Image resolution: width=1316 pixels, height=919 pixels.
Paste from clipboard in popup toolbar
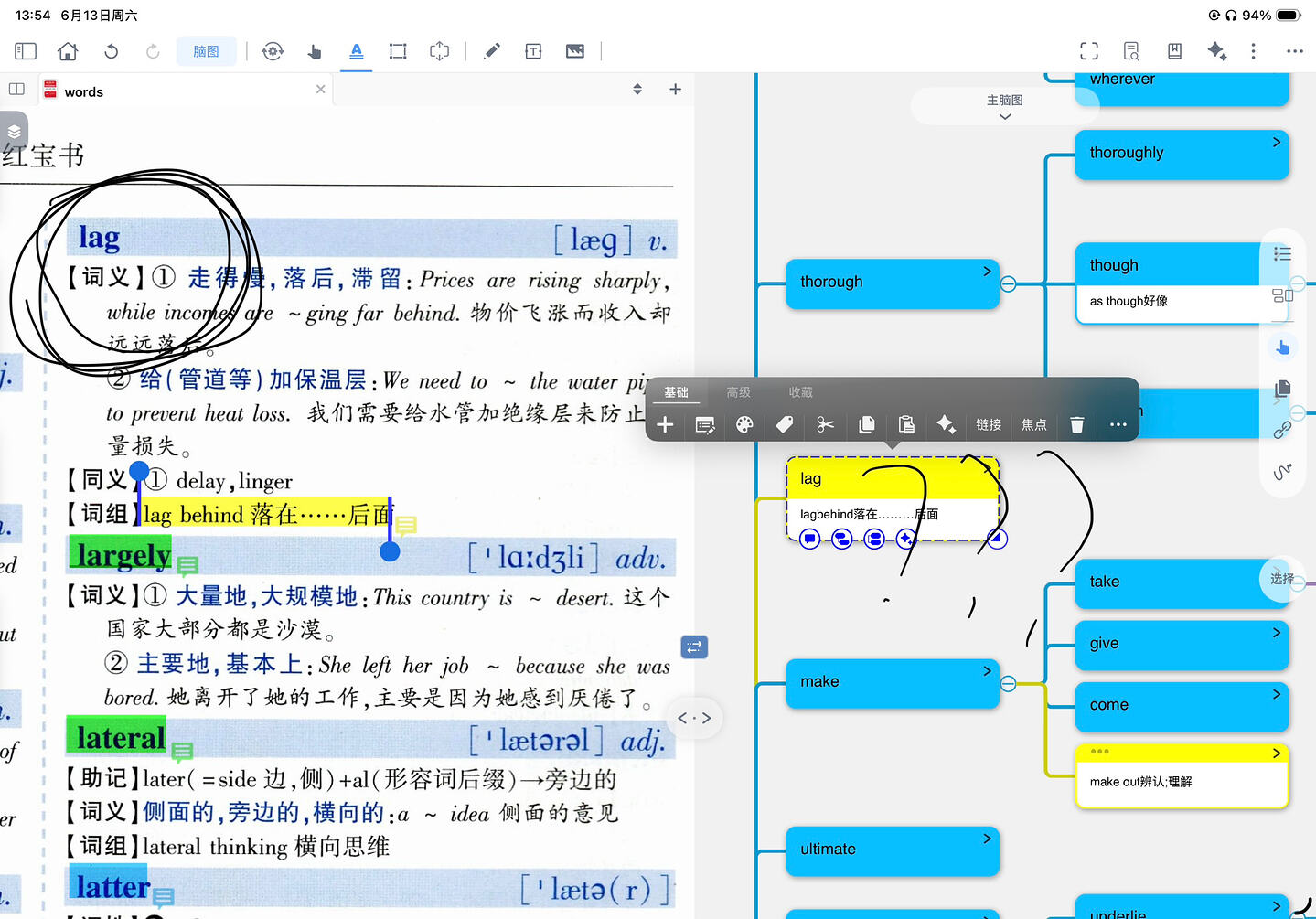(x=906, y=424)
